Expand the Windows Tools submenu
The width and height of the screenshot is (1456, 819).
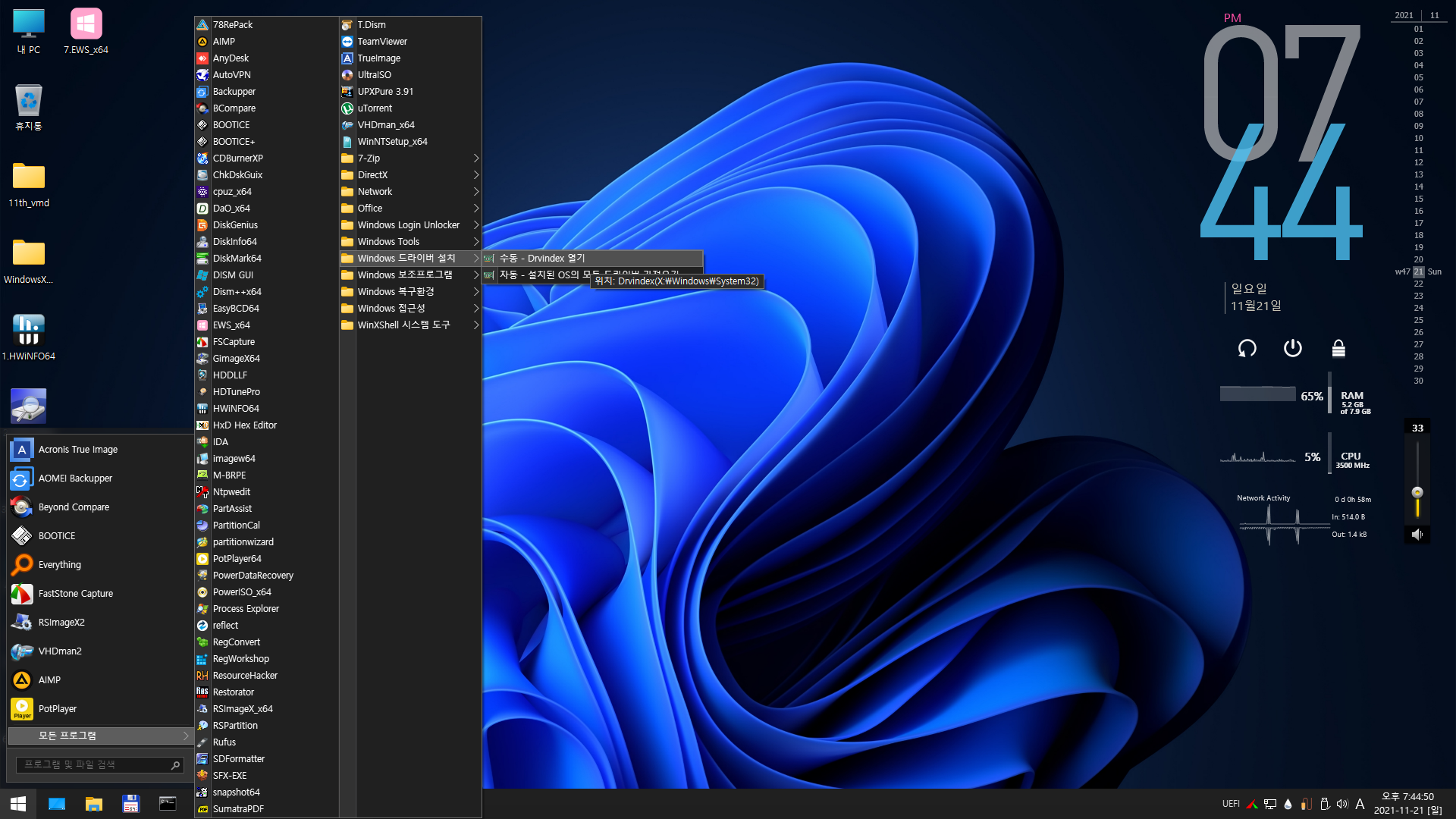point(410,242)
